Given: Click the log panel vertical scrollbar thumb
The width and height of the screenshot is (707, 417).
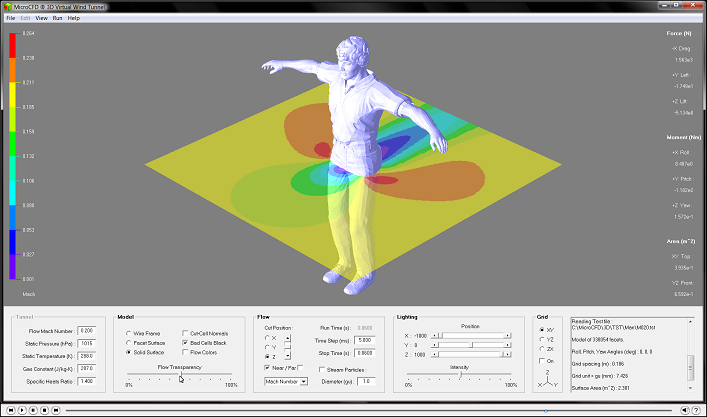Looking at the screenshot, I should [x=690, y=368].
